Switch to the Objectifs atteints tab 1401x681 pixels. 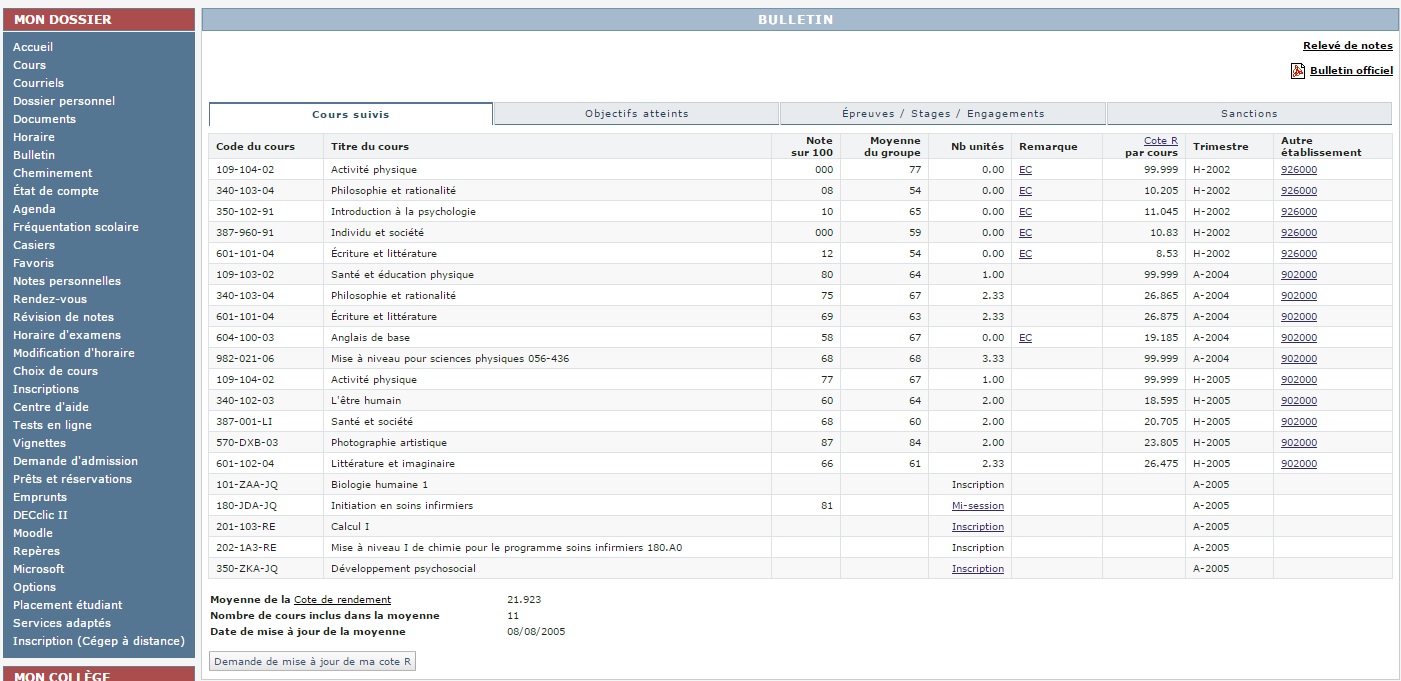(x=636, y=114)
